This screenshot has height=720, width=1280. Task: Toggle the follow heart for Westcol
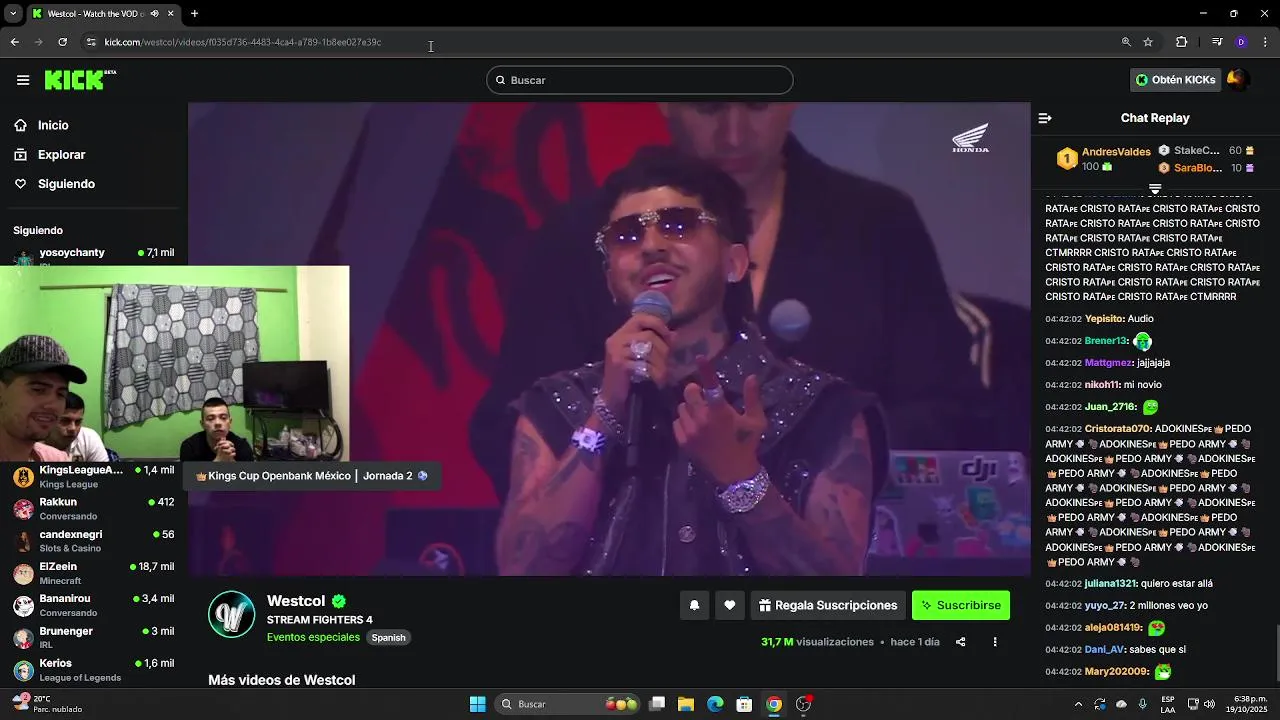(730, 605)
